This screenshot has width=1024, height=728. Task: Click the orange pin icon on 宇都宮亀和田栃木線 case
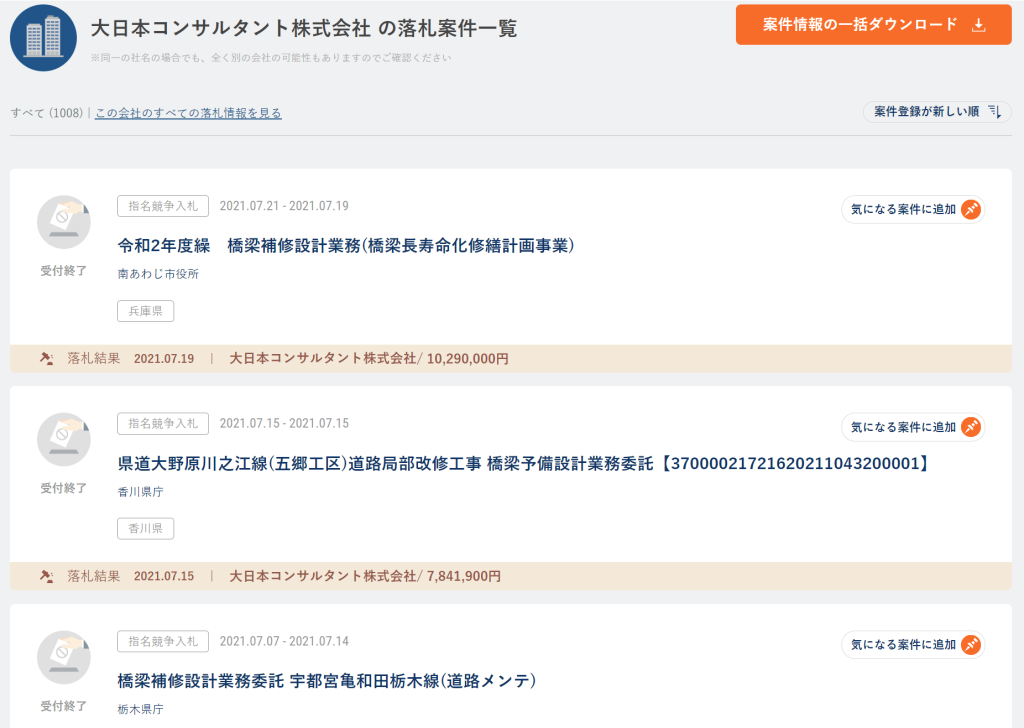(971, 645)
